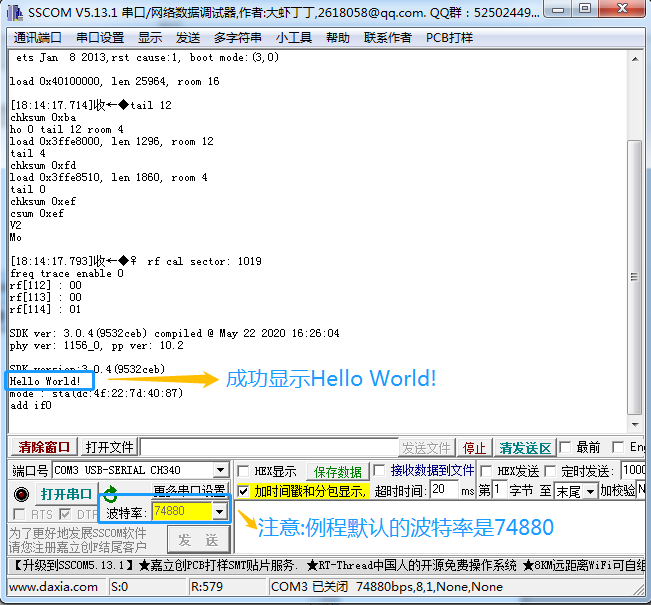
Task: Enable the HEX发送 checkbox
Action: tap(486, 471)
